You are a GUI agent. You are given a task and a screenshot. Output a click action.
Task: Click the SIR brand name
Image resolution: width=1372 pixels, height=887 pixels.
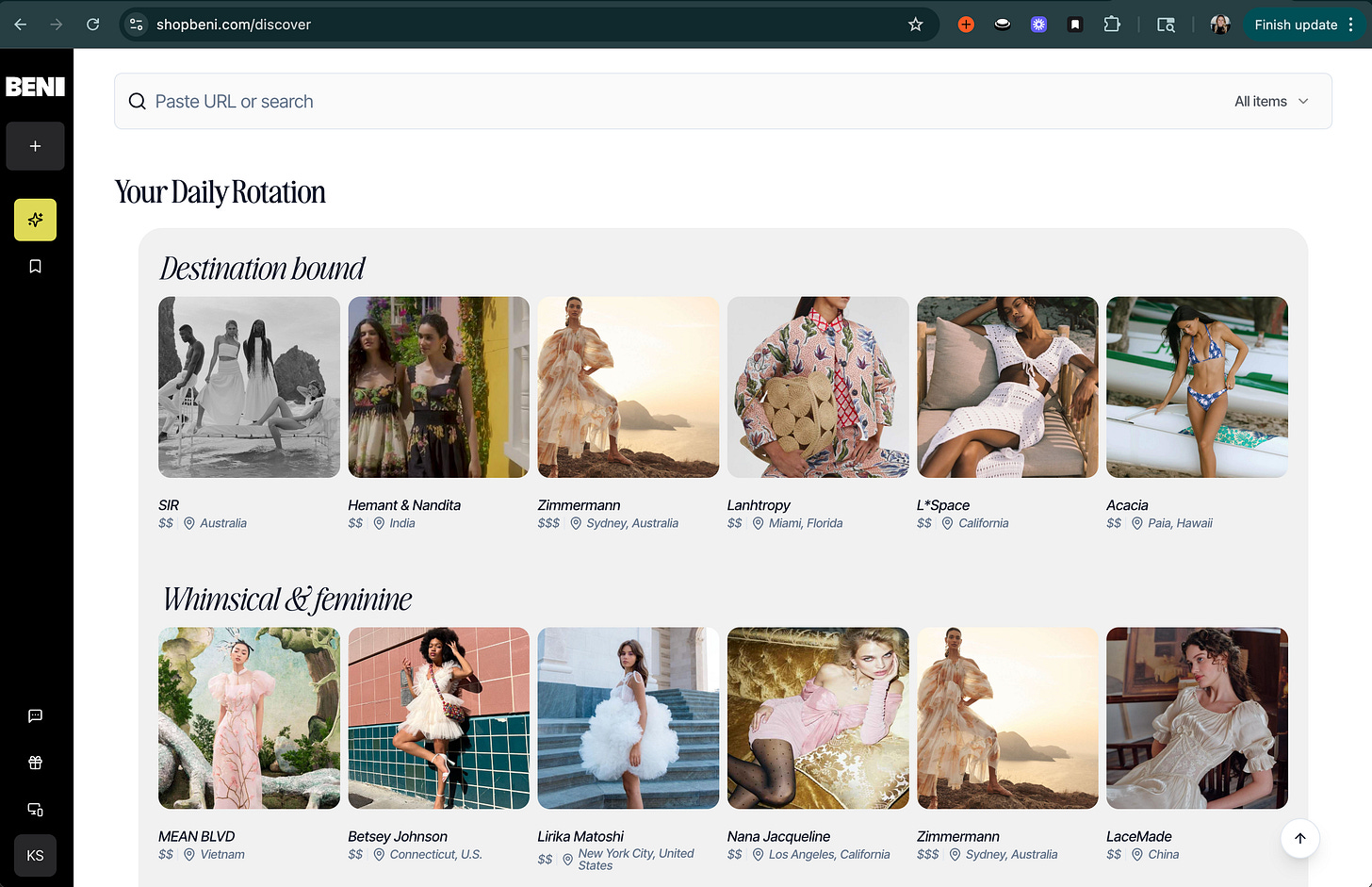click(x=169, y=505)
